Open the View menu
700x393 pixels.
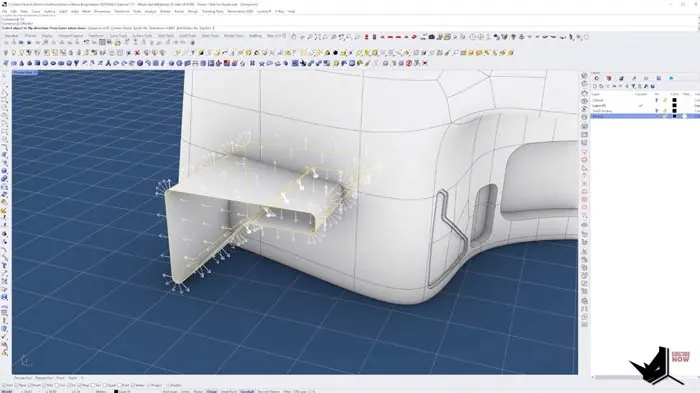point(24,11)
